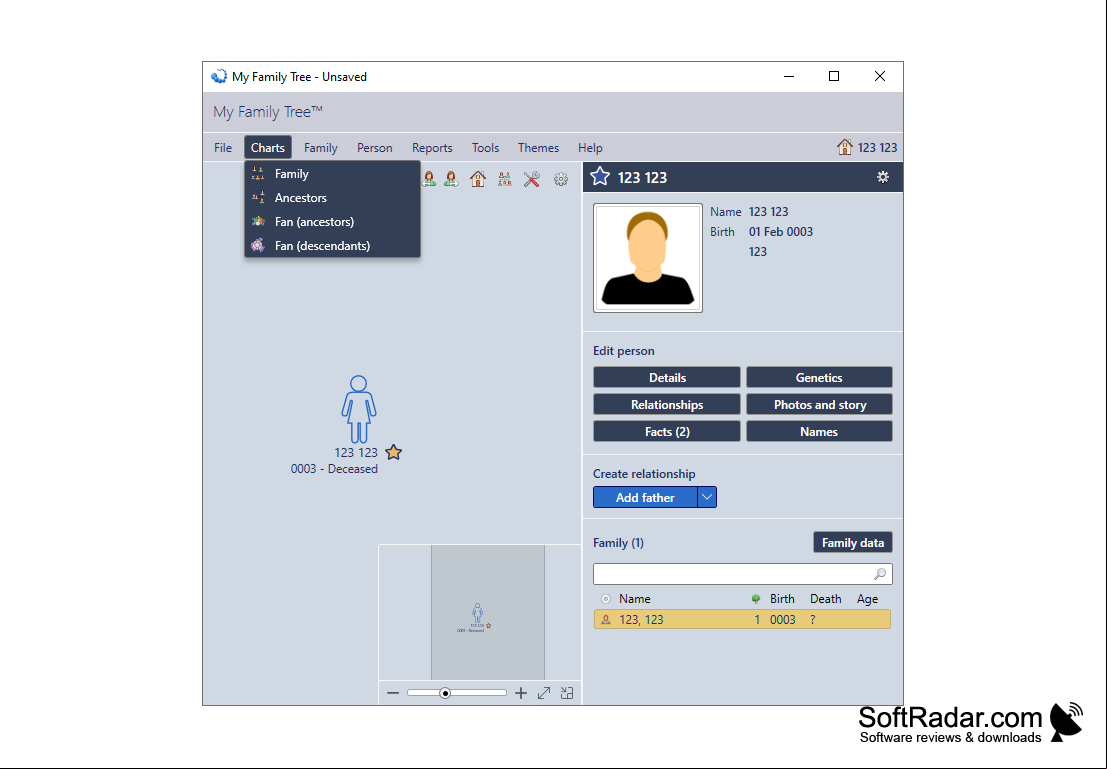The height and width of the screenshot is (769, 1107).
Task: Open the wrench and screwdriver tools icon
Action: click(x=532, y=179)
